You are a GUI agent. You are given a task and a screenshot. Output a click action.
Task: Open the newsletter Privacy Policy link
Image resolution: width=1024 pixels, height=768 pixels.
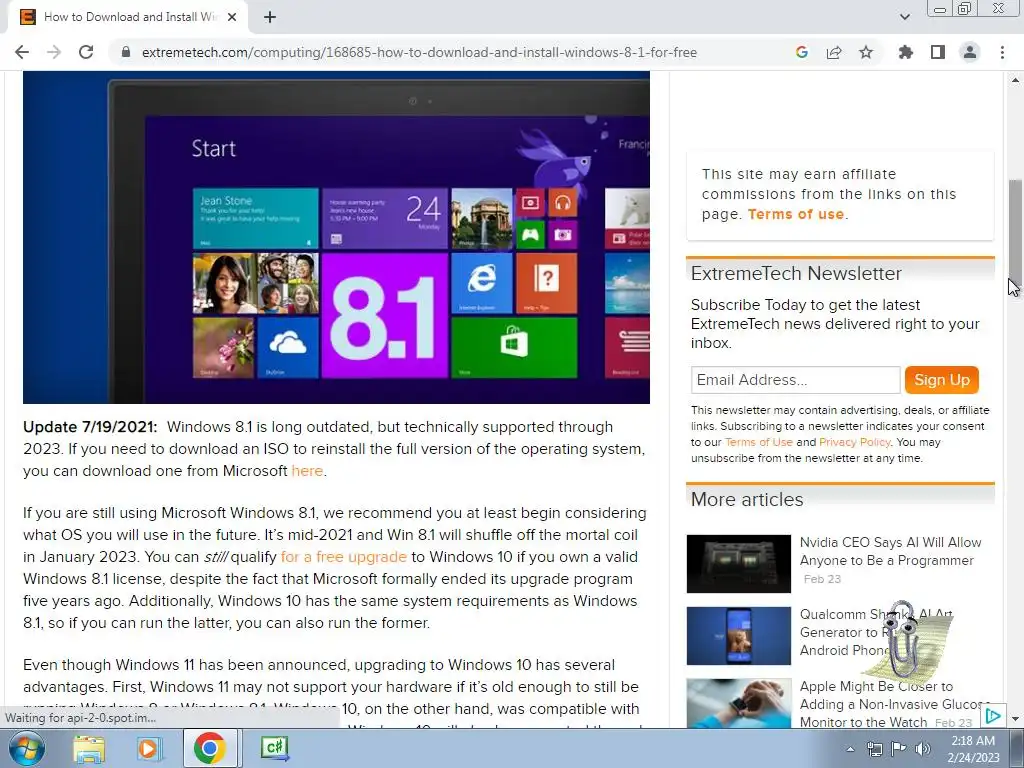click(854, 442)
